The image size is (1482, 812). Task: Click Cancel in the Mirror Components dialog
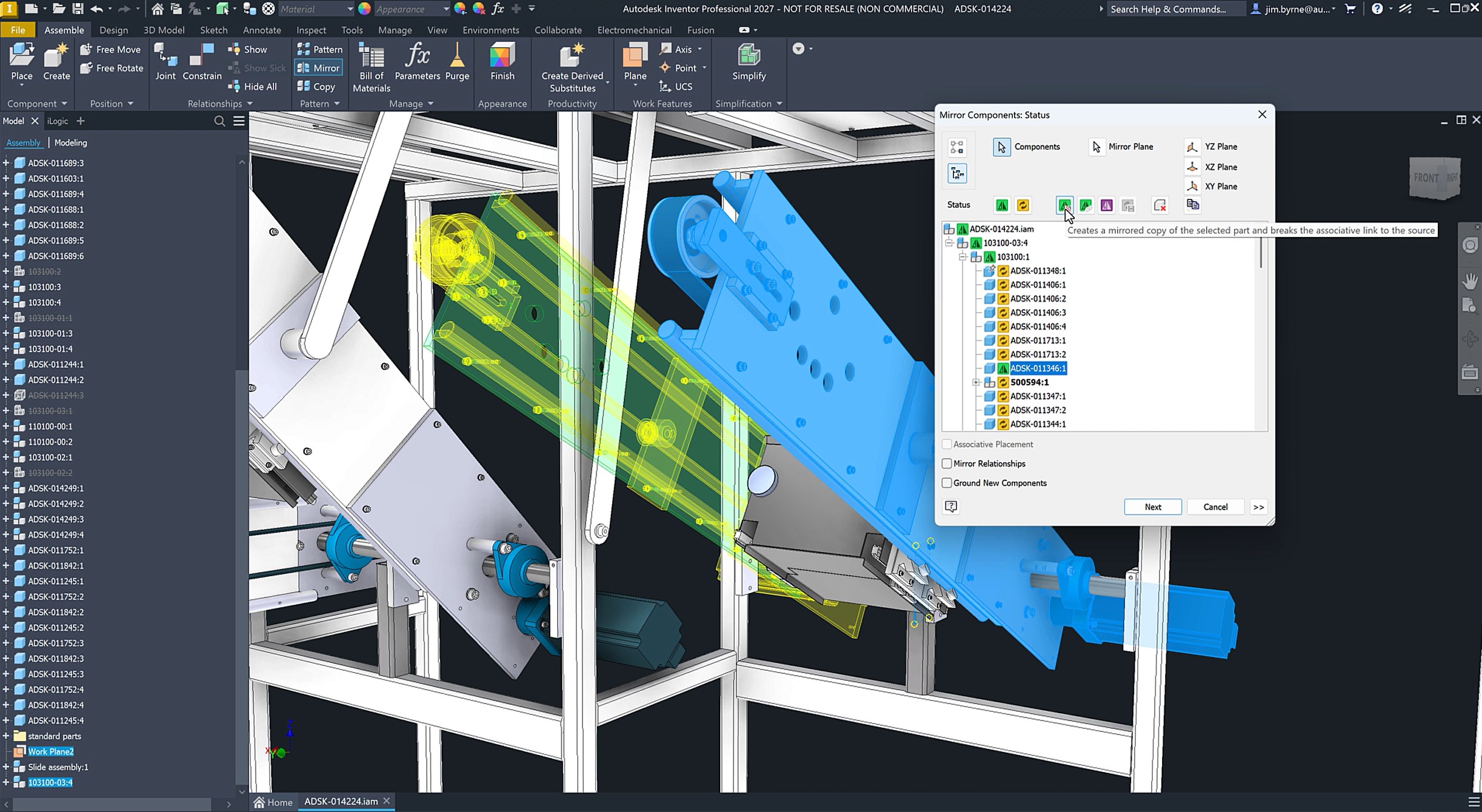[1215, 507]
